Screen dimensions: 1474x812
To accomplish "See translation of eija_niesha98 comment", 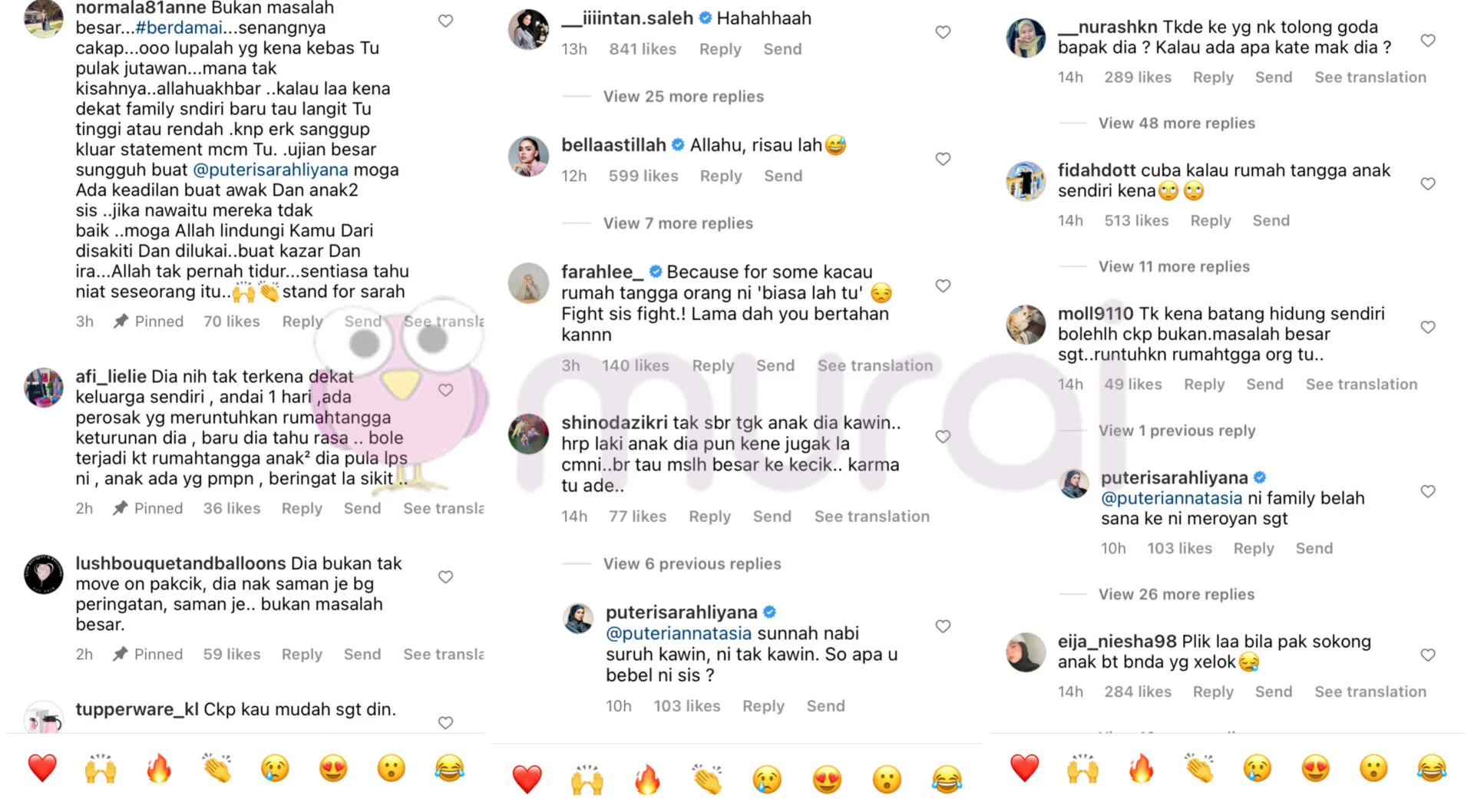I will click(x=1370, y=692).
